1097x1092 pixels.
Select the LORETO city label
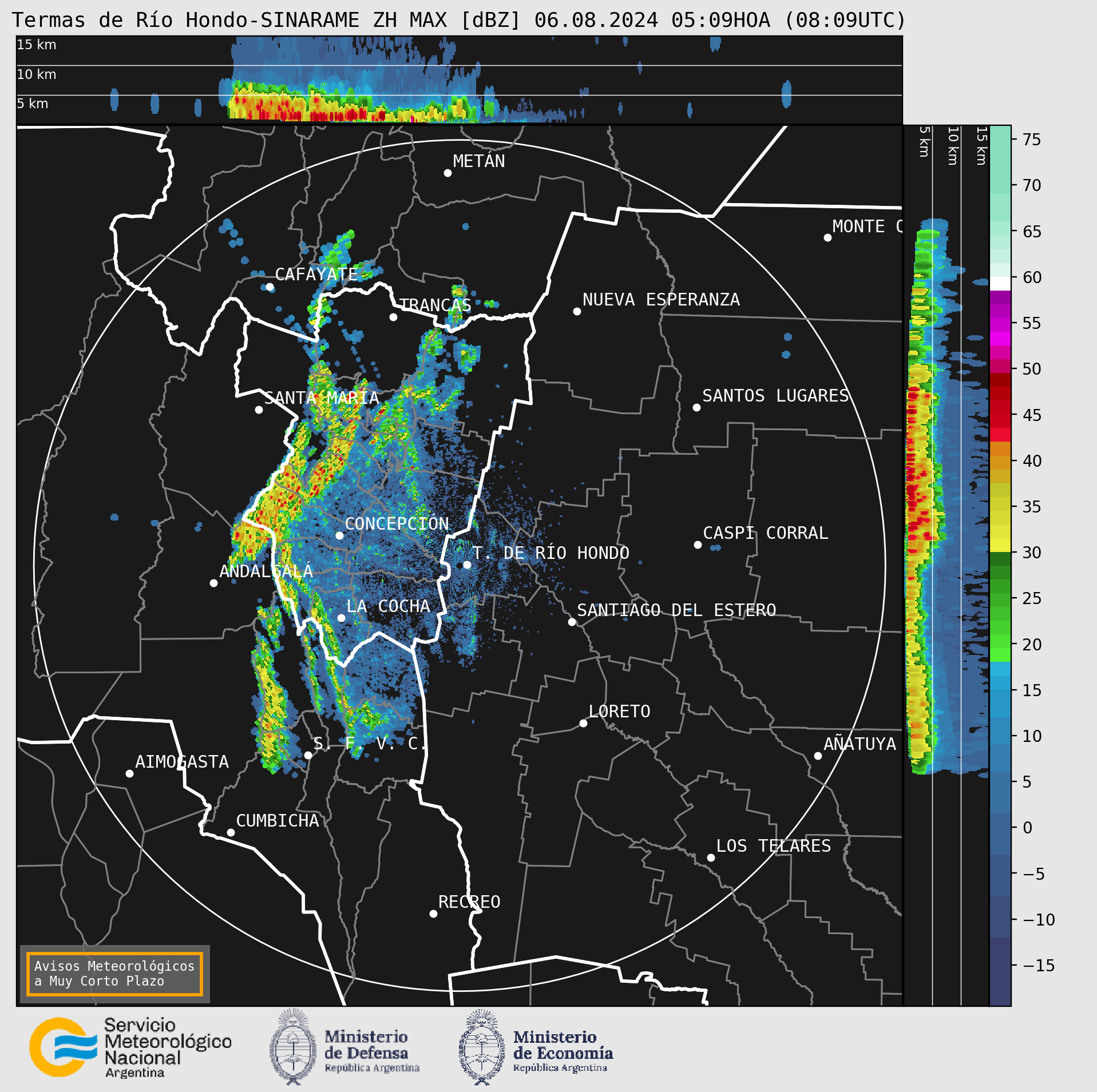tap(619, 712)
